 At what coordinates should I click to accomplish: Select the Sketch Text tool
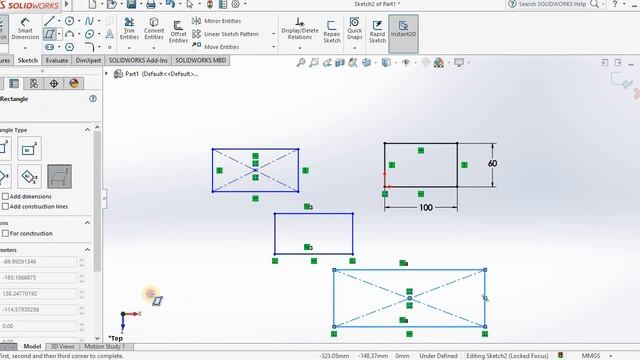coord(109,34)
